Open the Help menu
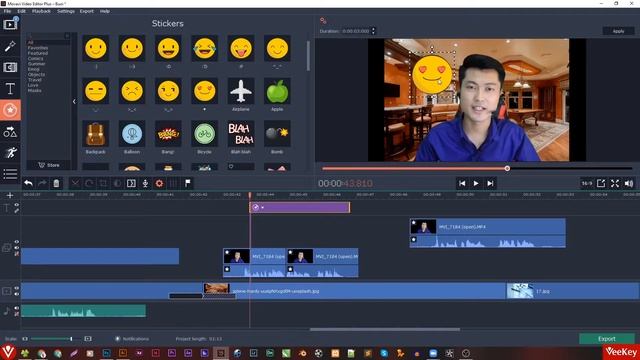This screenshot has width=640, height=360. coord(104,11)
